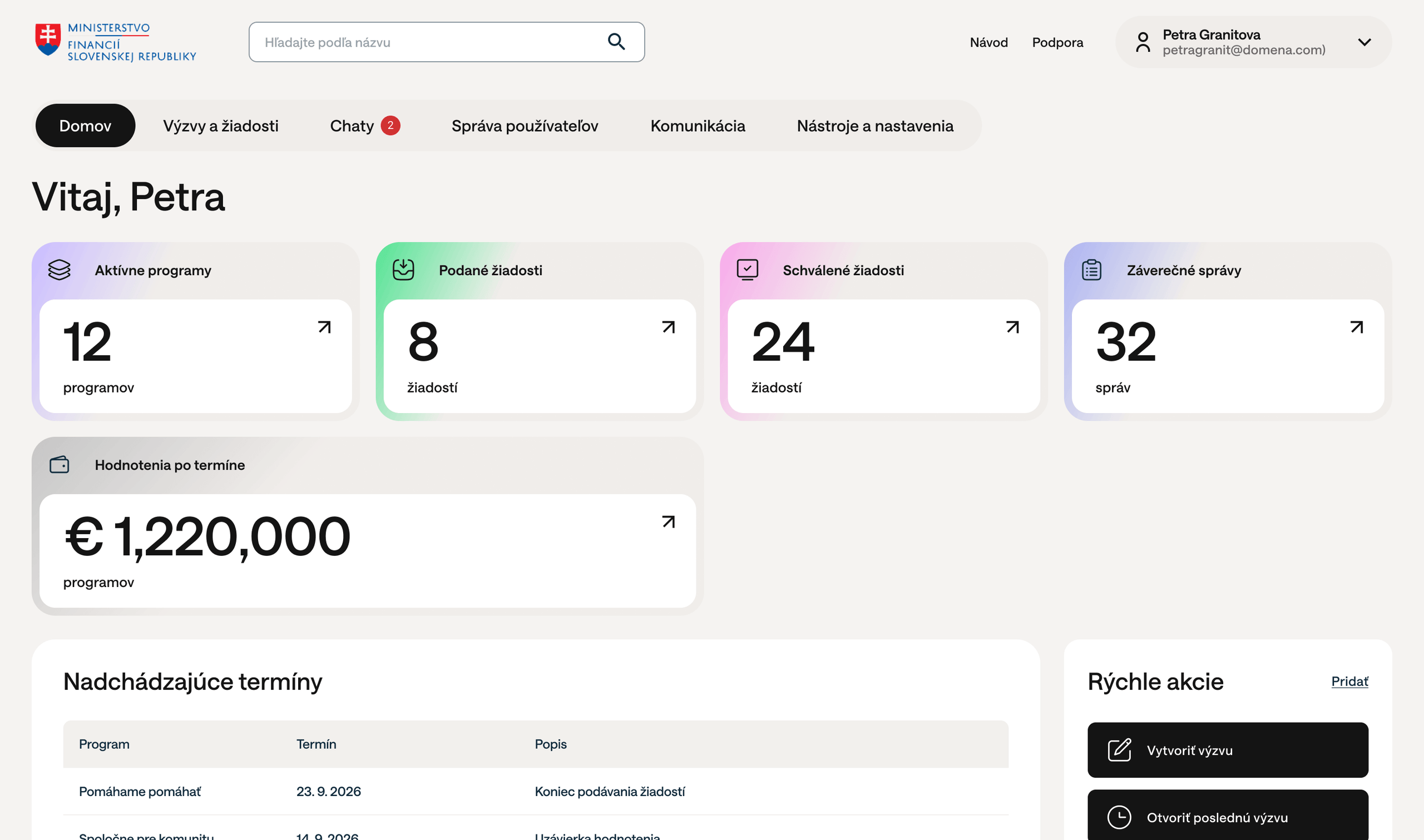Click the user profile avatar icon
The height and width of the screenshot is (840, 1424).
coord(1143,42)
